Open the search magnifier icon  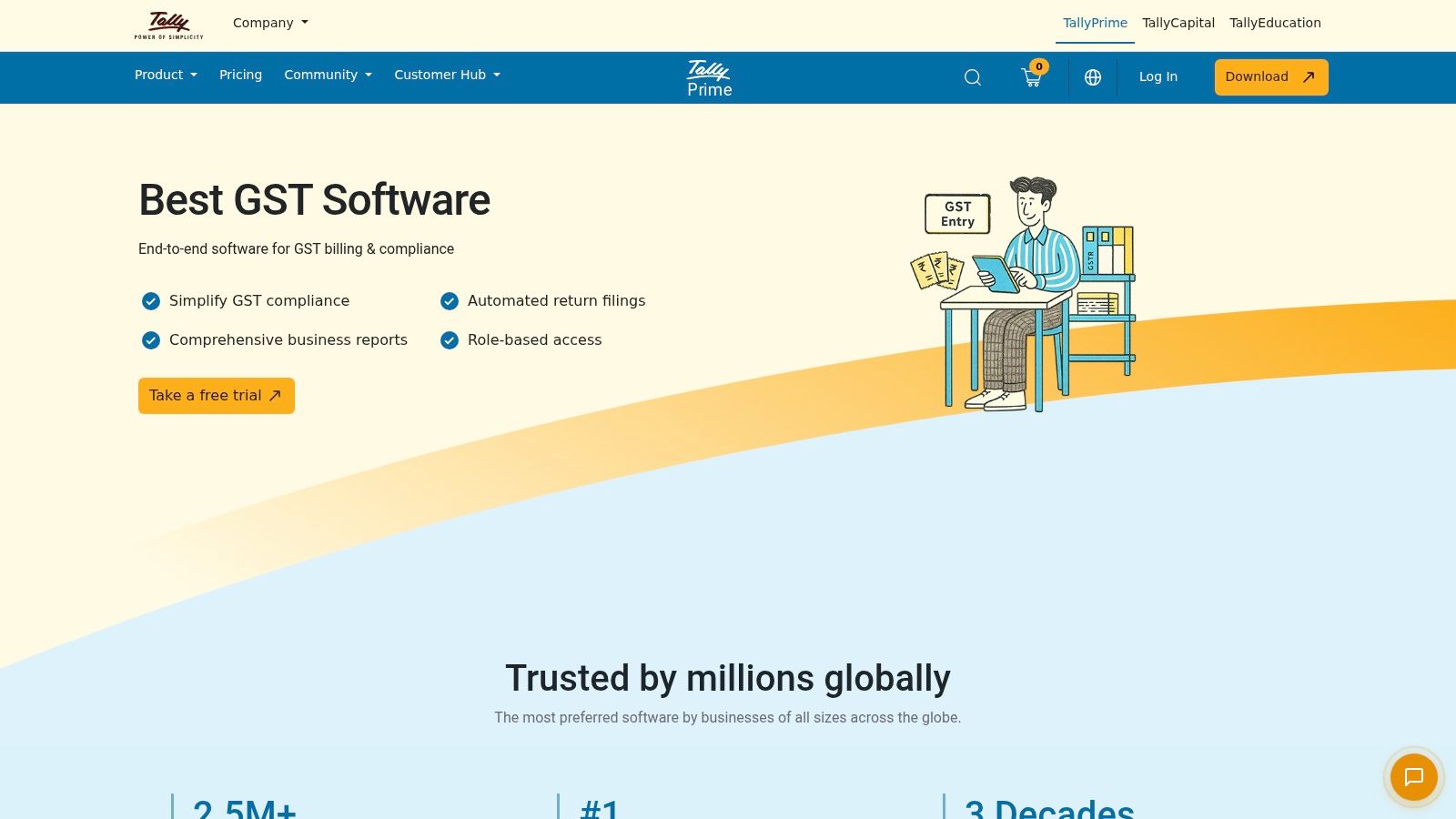973,77
